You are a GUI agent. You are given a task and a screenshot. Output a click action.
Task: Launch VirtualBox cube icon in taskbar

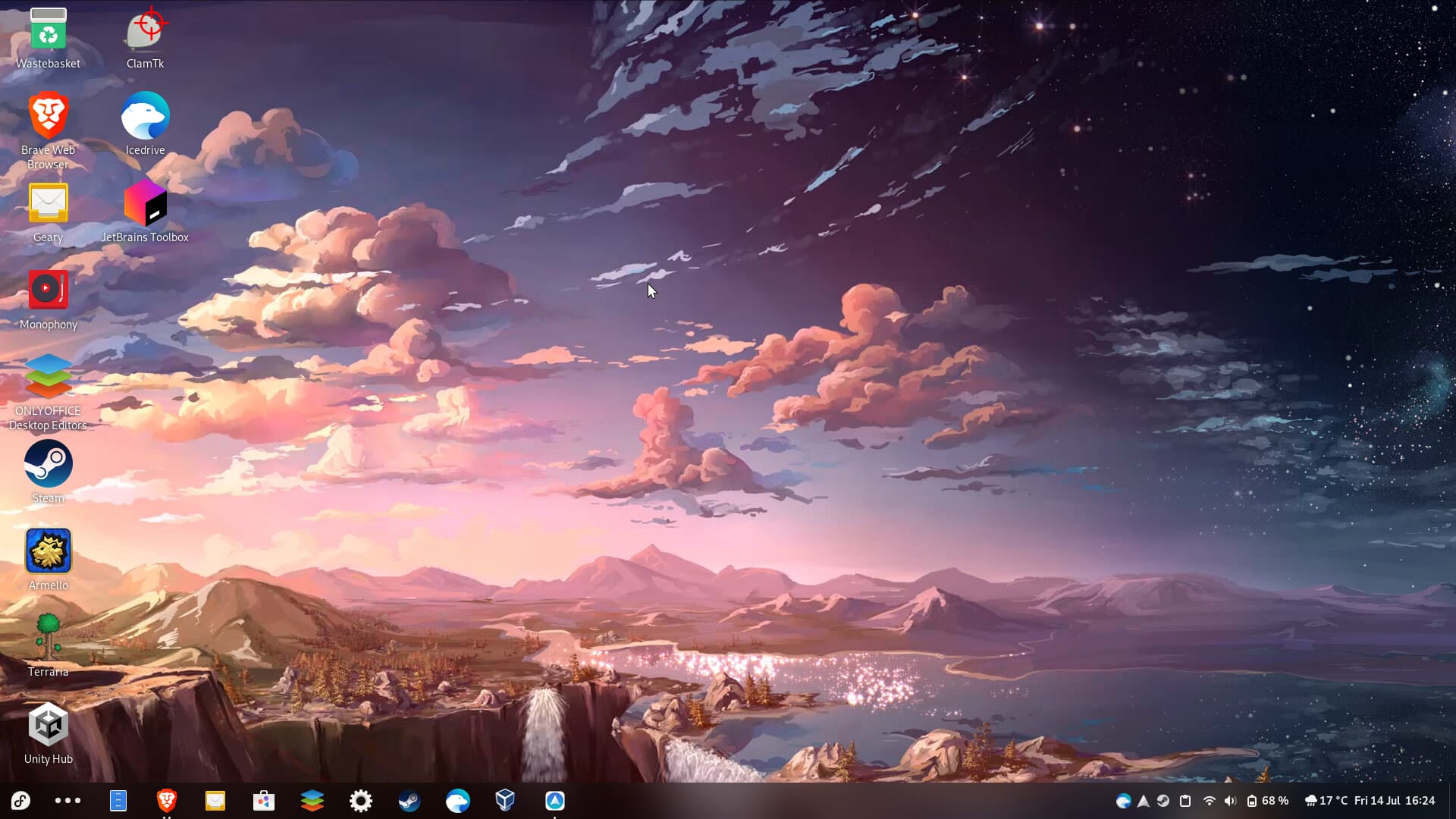coord(505,801)
